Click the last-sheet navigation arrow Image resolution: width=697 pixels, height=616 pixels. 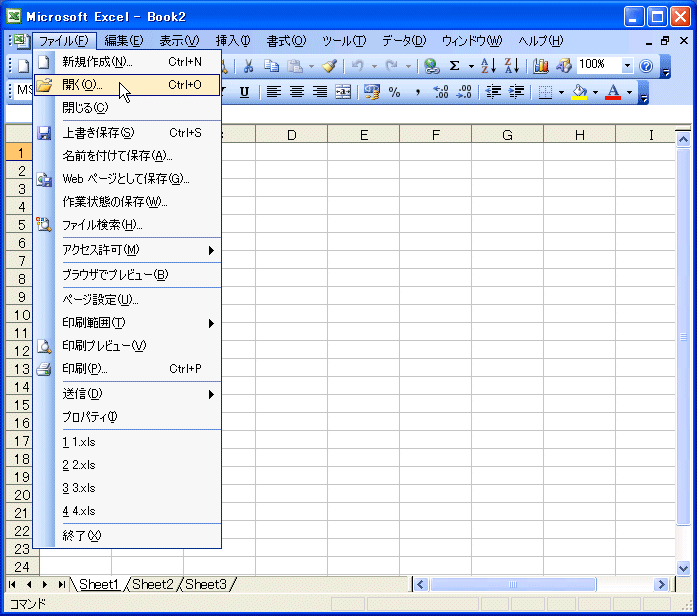[62, 584]
